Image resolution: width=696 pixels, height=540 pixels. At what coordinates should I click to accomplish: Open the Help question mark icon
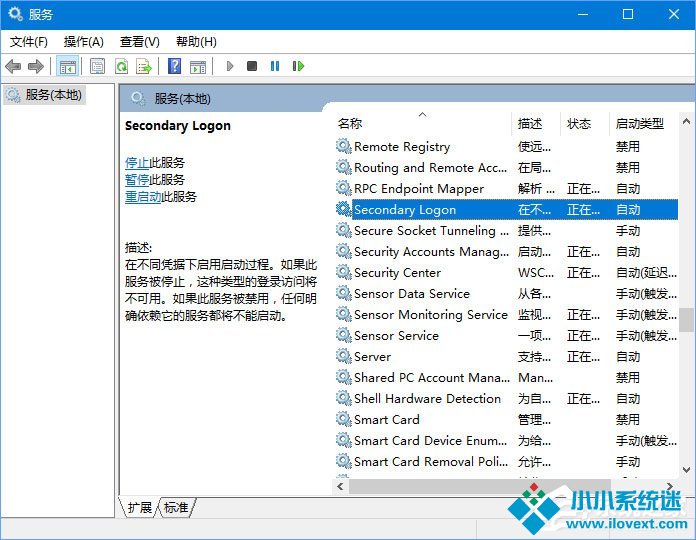tap(174, 66)
